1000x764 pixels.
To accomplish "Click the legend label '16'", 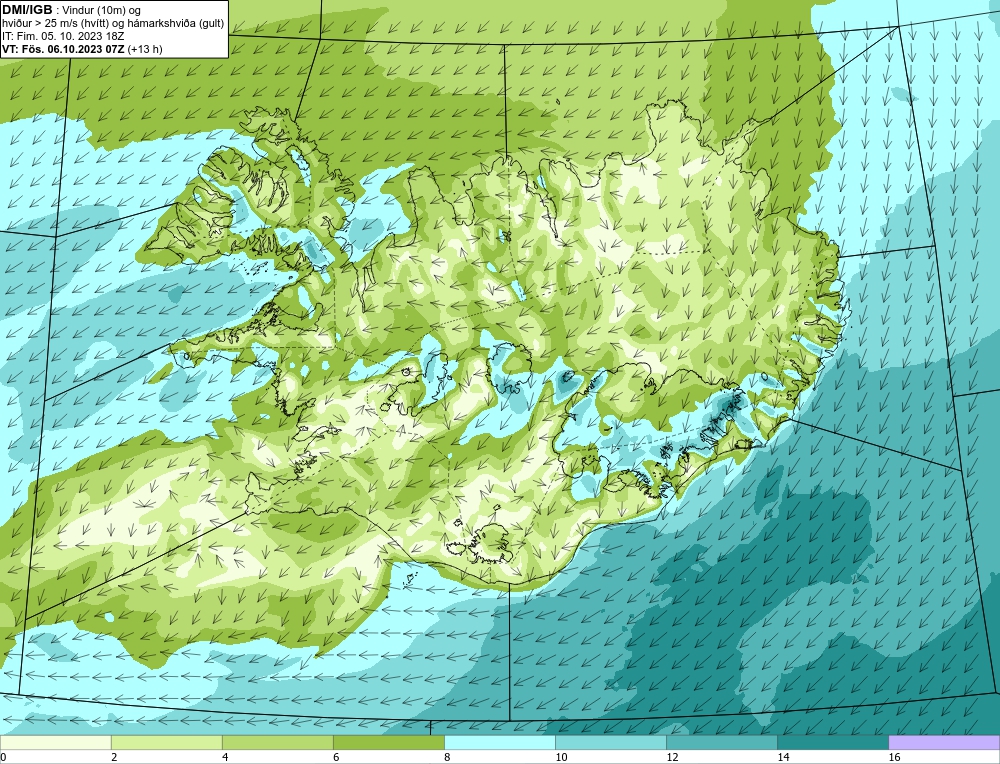I will (x=894, y=757).
